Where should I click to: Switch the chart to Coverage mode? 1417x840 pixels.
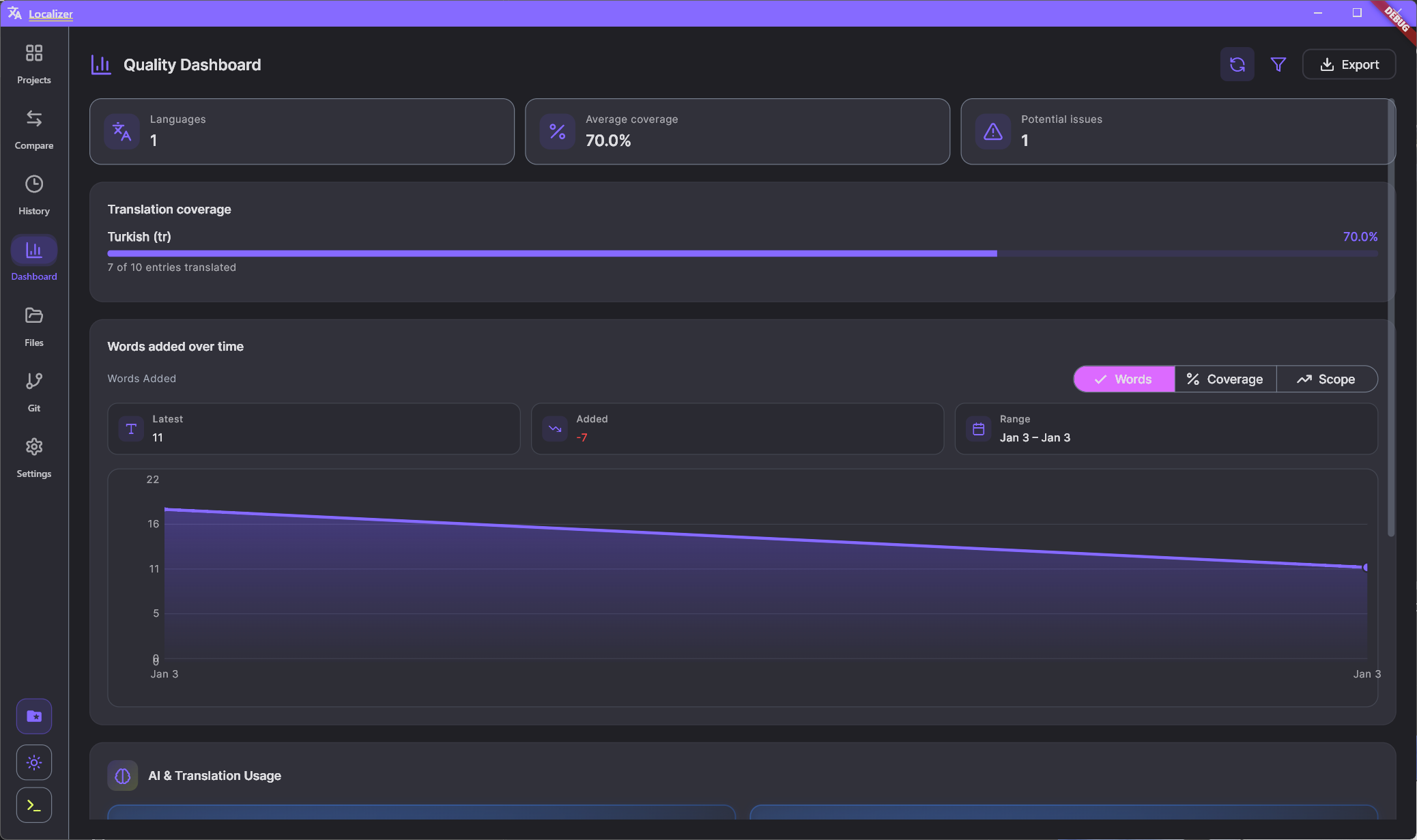pyautogui.click(x=1226, y=379)
